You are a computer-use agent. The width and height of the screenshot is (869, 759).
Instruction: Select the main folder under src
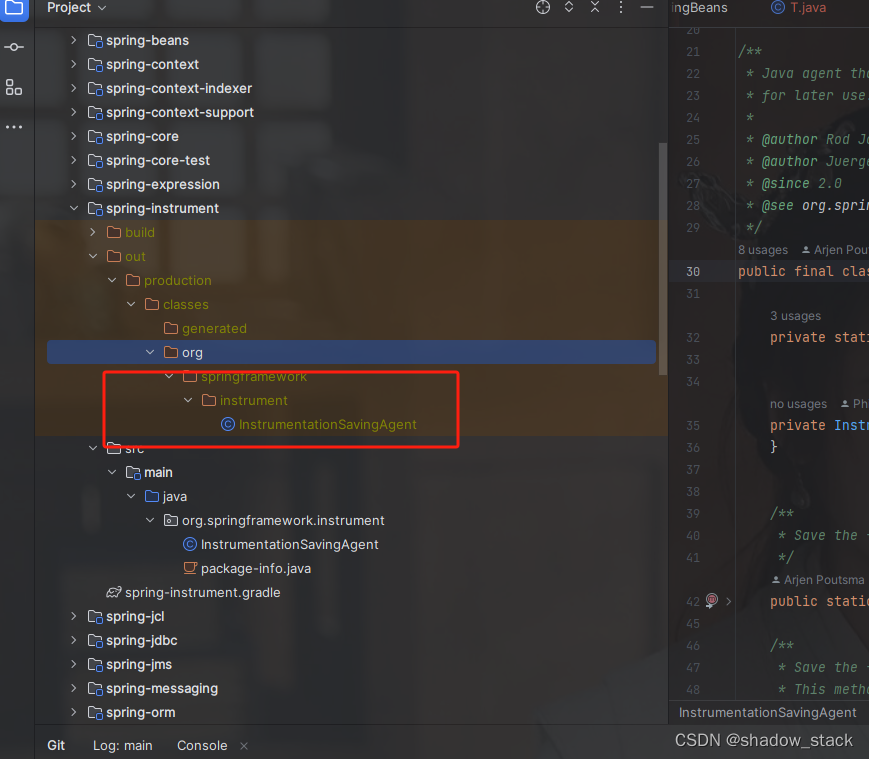click(158, 473)
